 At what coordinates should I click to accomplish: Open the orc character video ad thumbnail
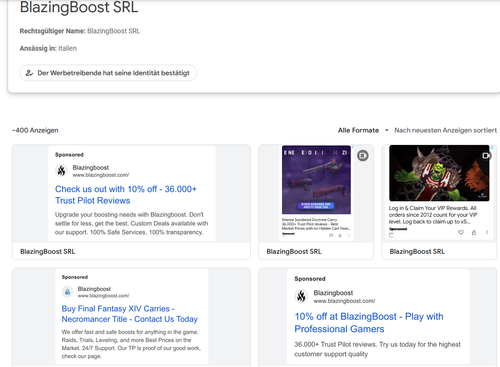[439, 173]
